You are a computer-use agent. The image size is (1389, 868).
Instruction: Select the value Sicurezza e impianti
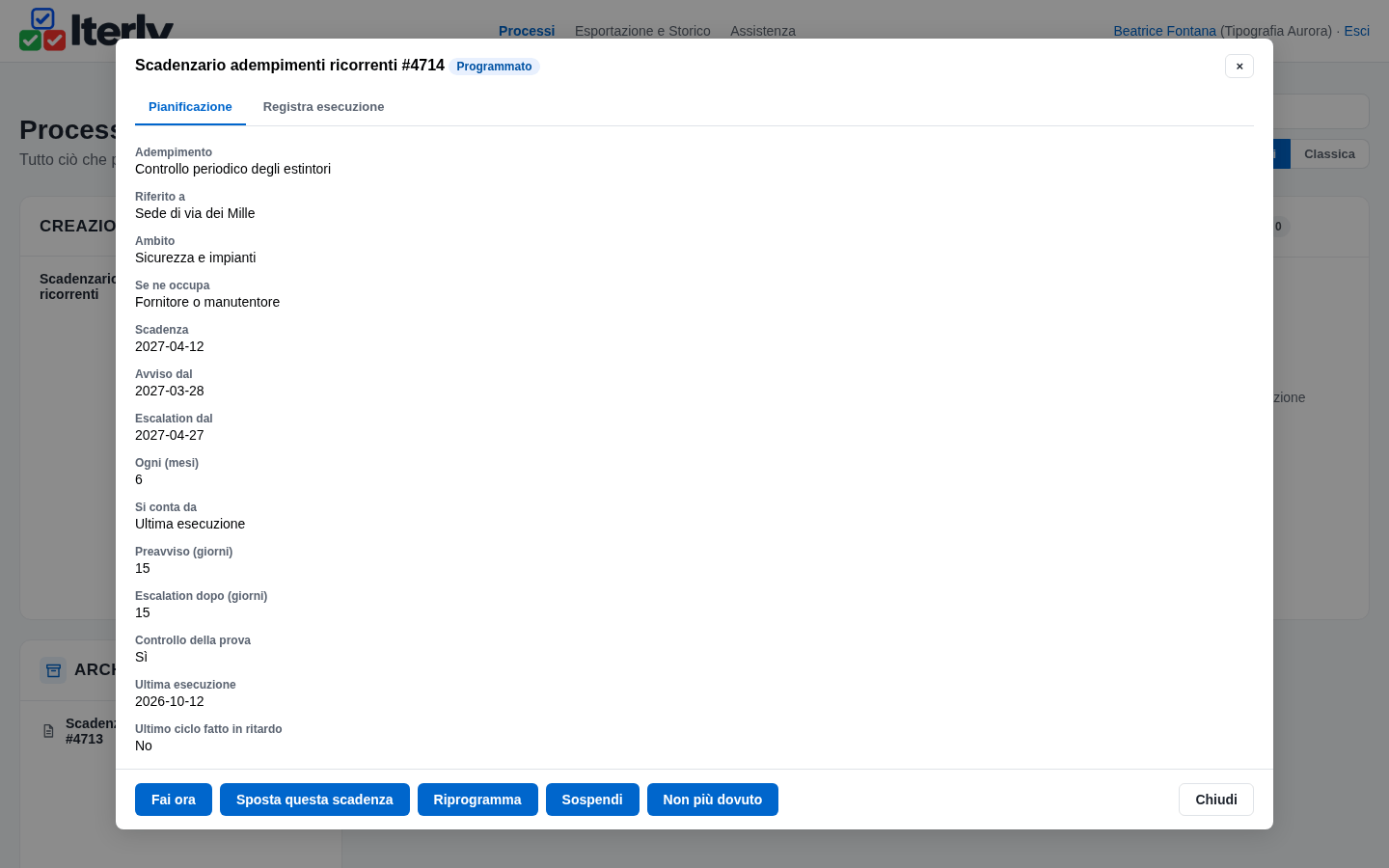click(195, 258)
